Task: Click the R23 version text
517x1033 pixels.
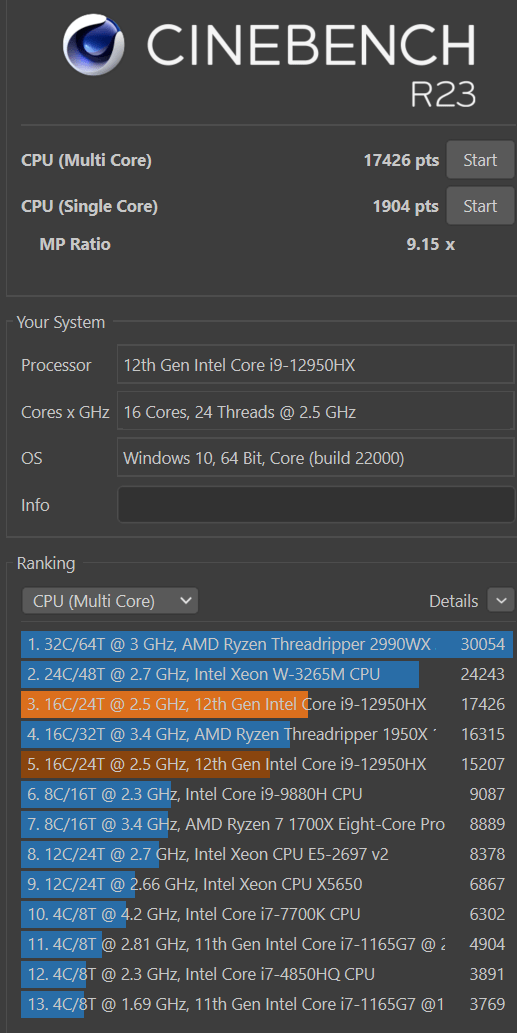Action: [x=443, y=94]
